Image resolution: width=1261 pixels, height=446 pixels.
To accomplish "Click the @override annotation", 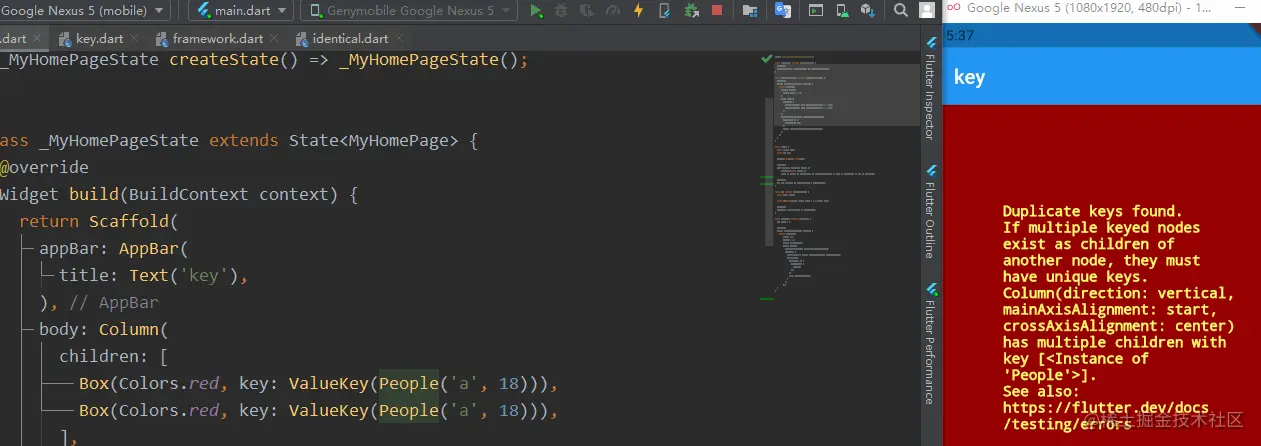I will click(45, 167).
